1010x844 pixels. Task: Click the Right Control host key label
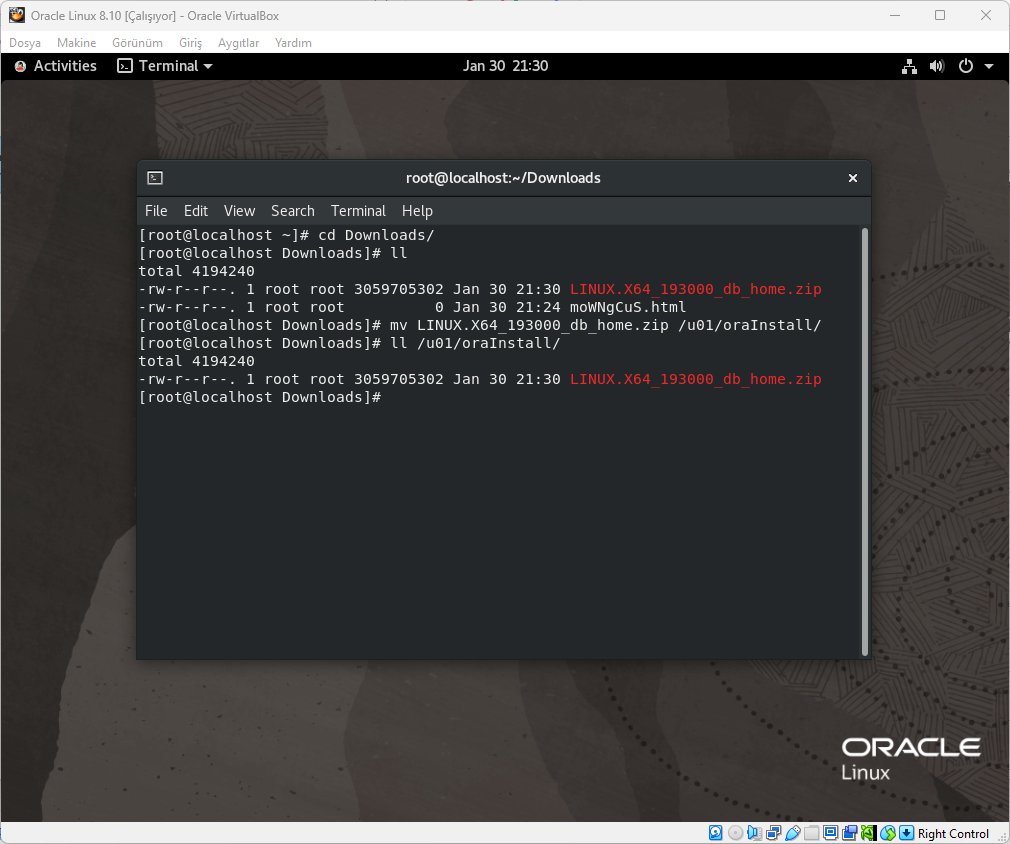coord(953,834)
